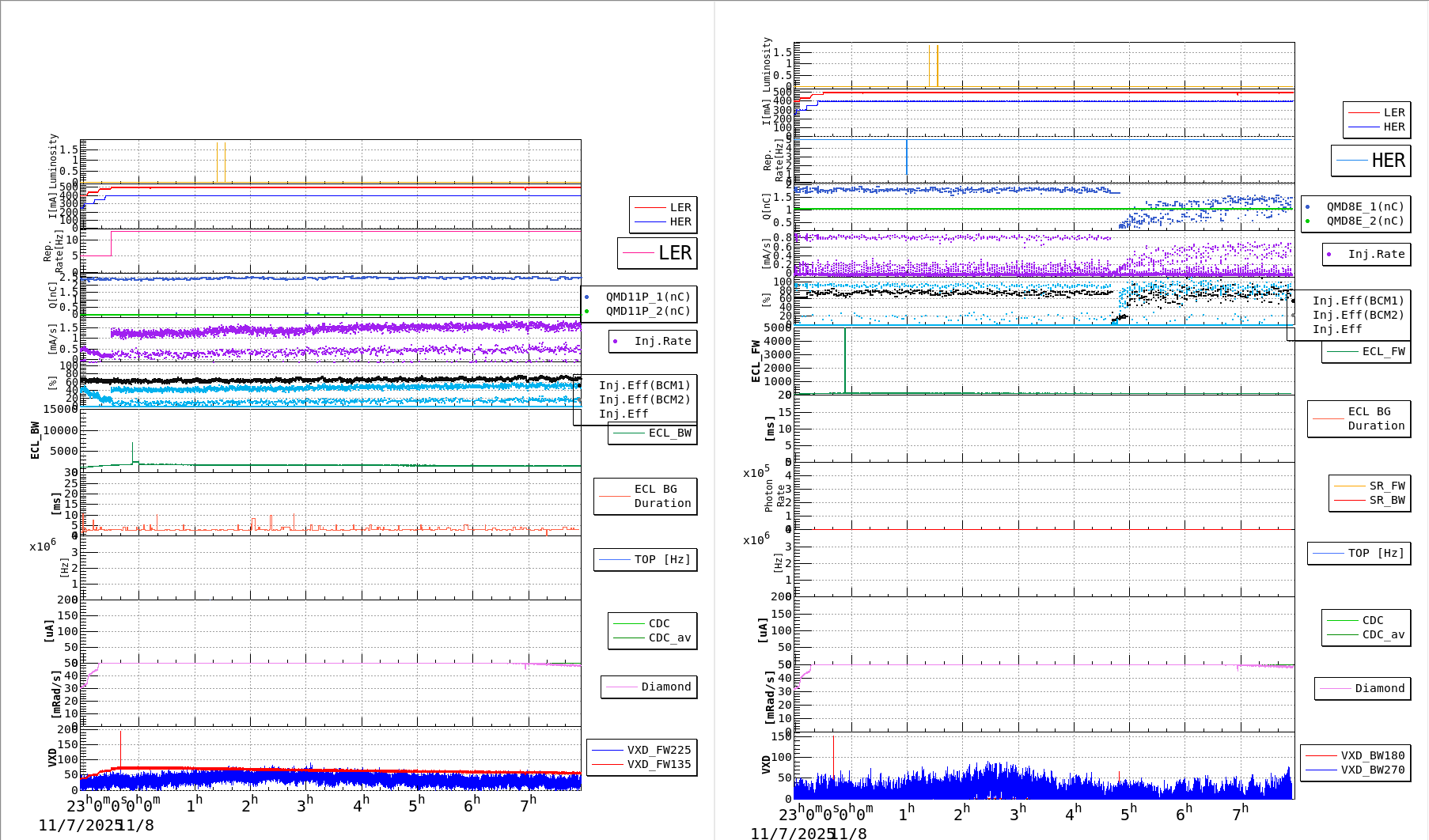Click the orange SR_FW legend line sample

(1349, 486)
